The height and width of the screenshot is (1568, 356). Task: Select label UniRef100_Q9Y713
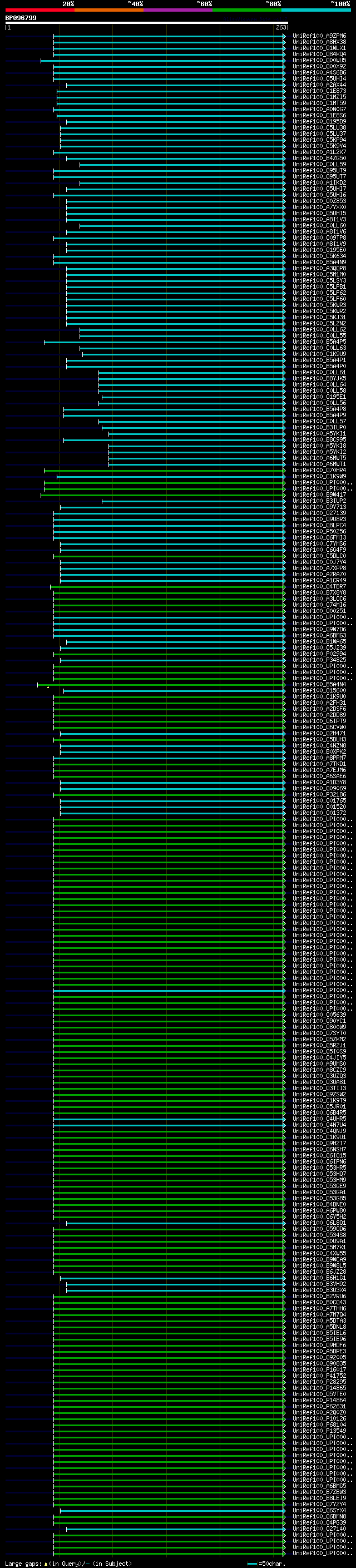click(x=319, y=507)
